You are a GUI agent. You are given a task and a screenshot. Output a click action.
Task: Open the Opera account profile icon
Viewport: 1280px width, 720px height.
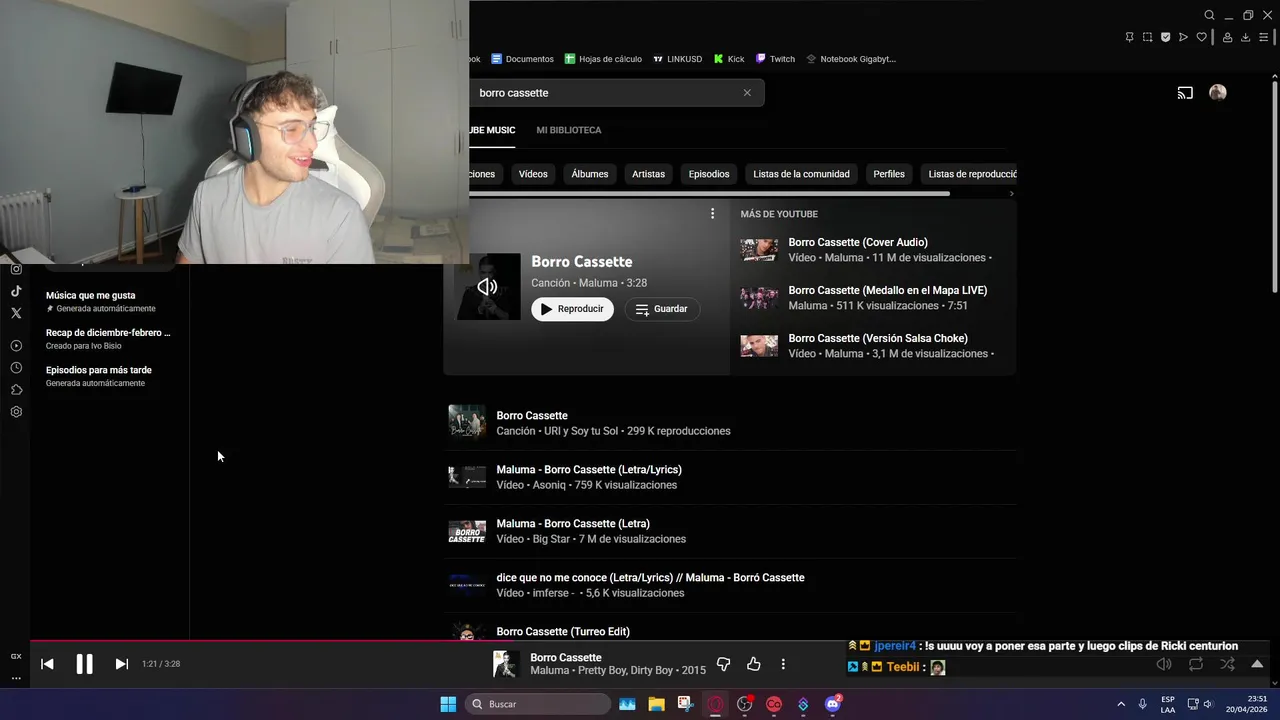pyautogui.click(x=1226, y=37)
